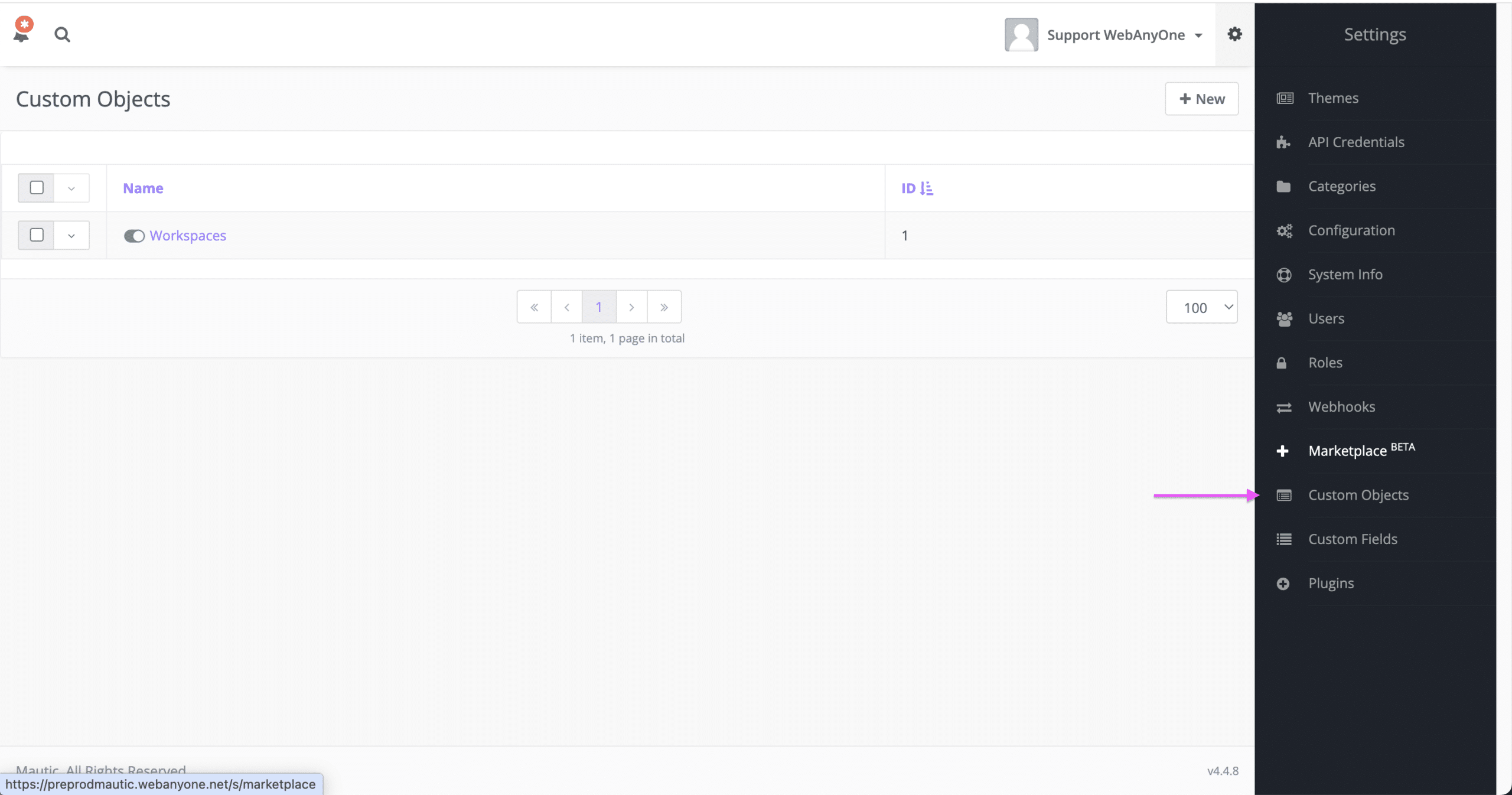Click the API Credentials key icon
The height and width of the screenshot is (795, 1512).
1284,142
